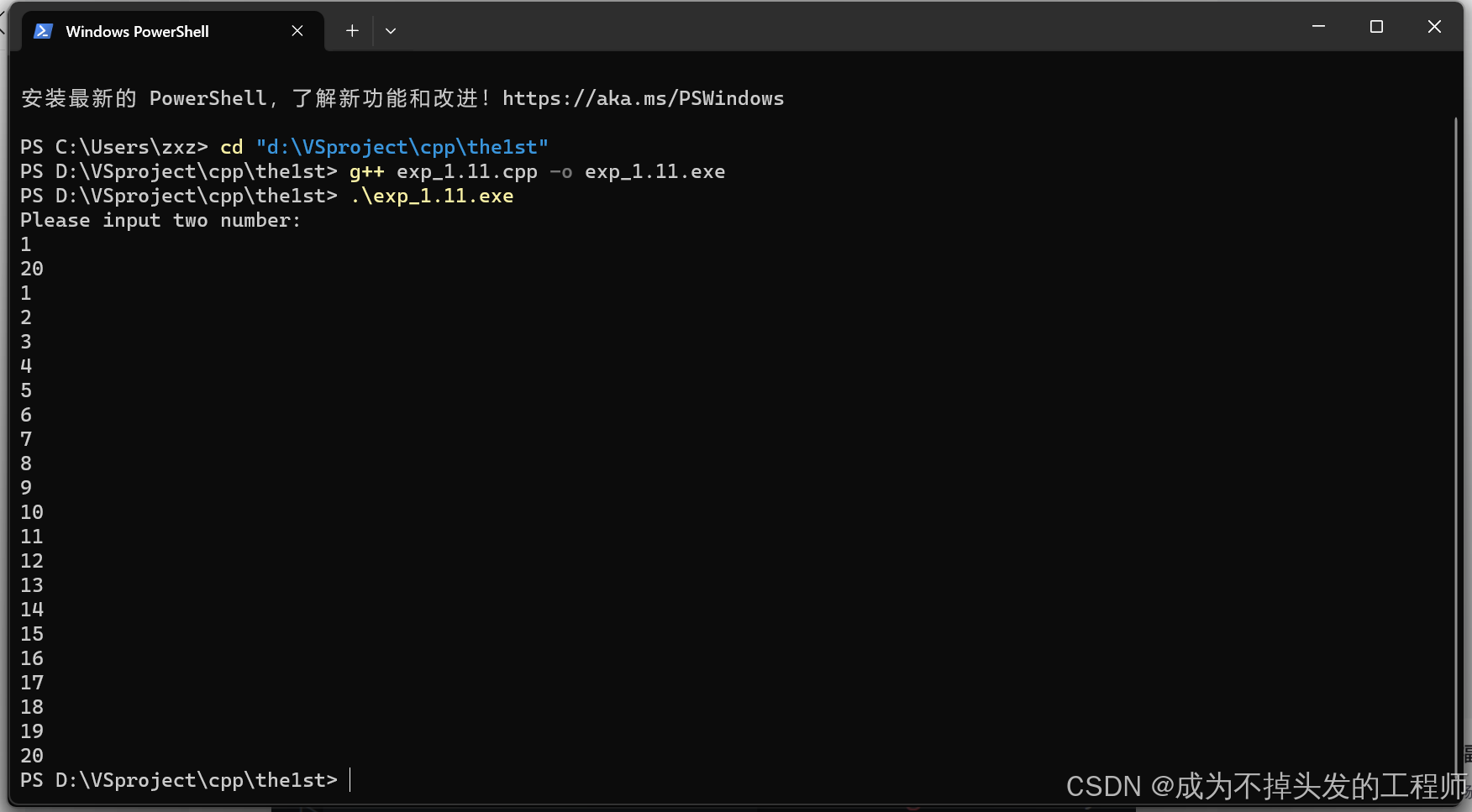Click the final output number 20
This screenshot has width=1472, height=812.
pyautogui.click(x=31, y=756)
